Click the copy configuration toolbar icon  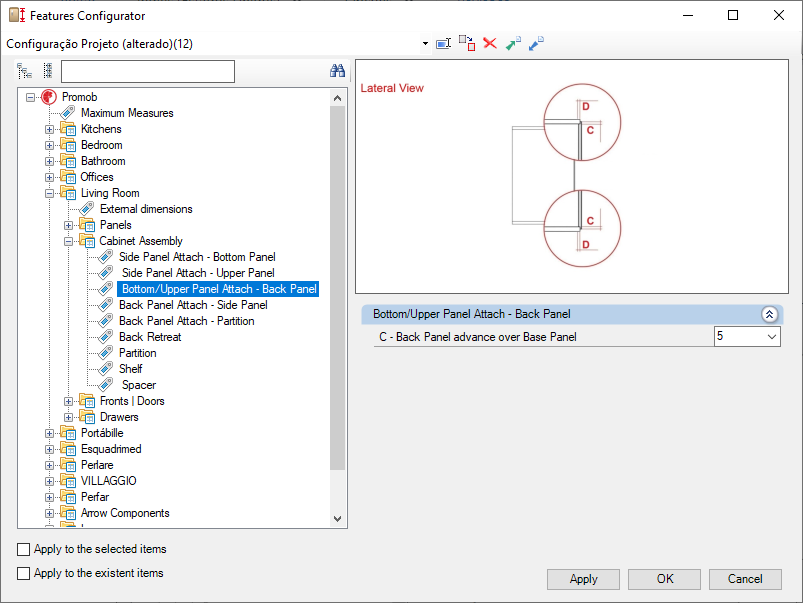coord(467,44)
